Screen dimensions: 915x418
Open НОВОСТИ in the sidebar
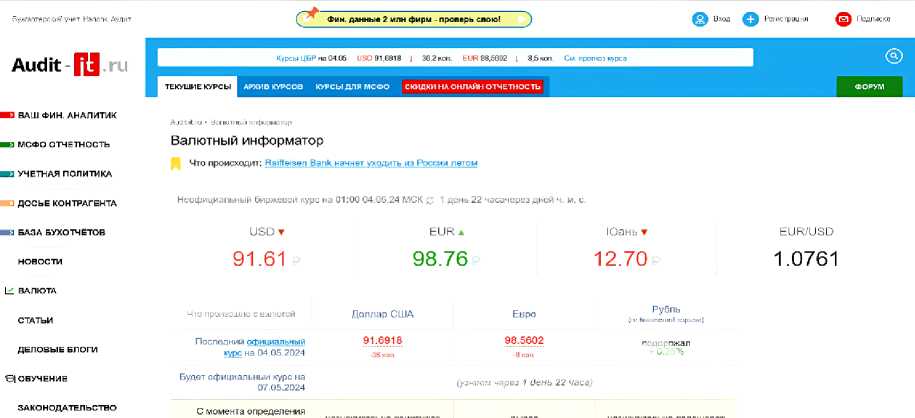pos(40,262)
